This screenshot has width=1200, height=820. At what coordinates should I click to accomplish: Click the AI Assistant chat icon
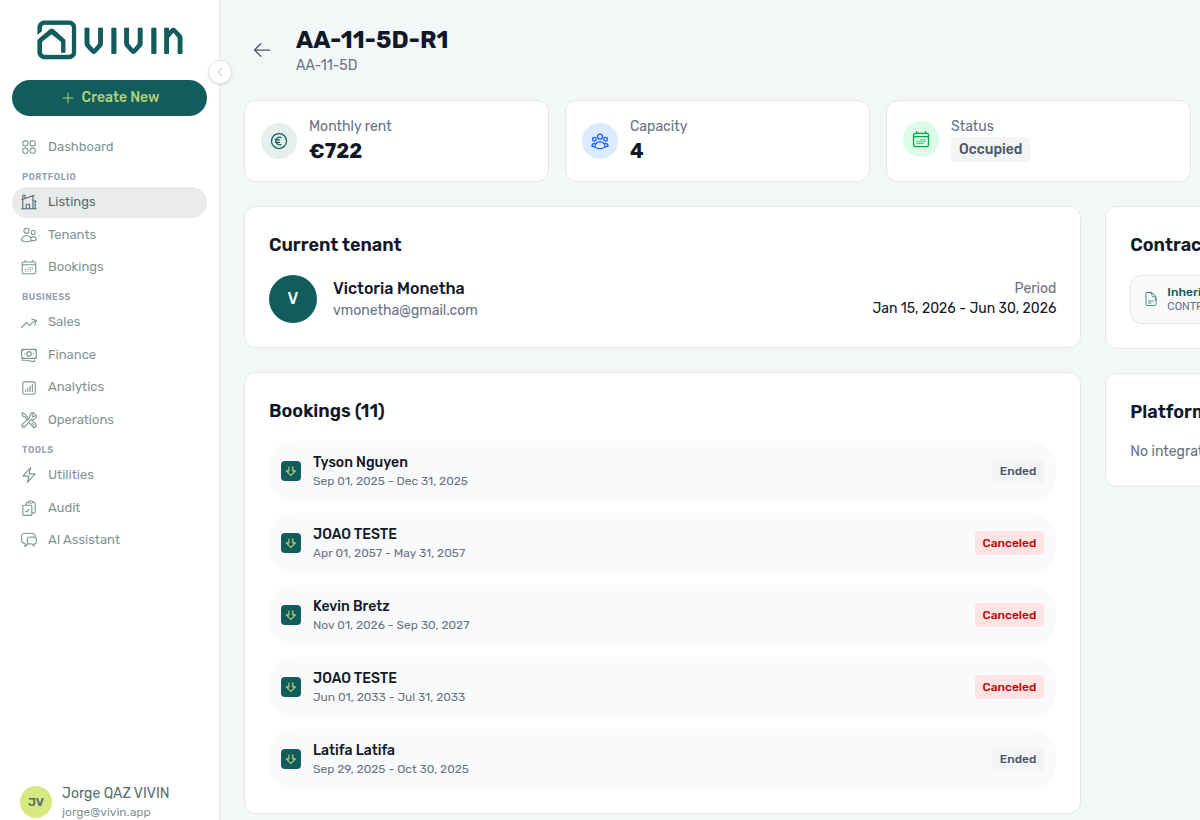click(x=29, y=540)
